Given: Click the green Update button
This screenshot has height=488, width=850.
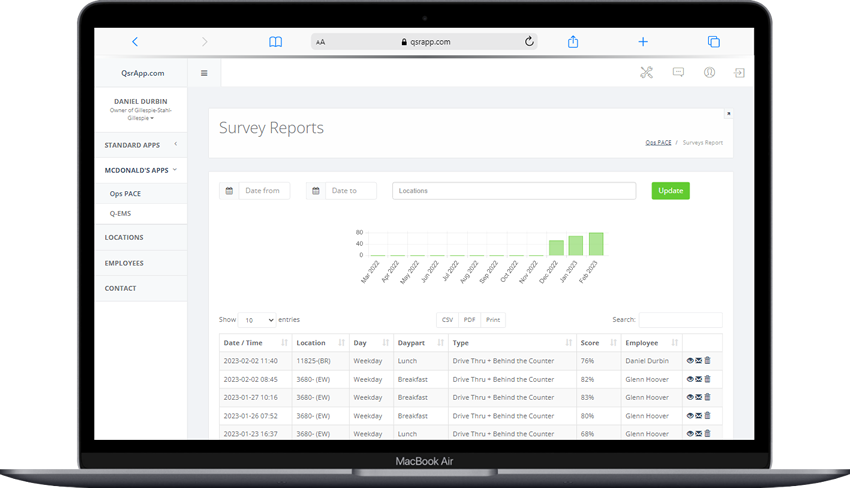Looking at the screenshot, I should coord(671,191).
